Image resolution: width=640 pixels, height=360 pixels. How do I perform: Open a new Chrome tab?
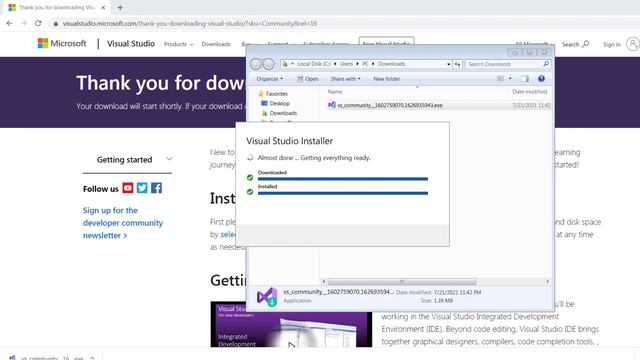[120, 7]
